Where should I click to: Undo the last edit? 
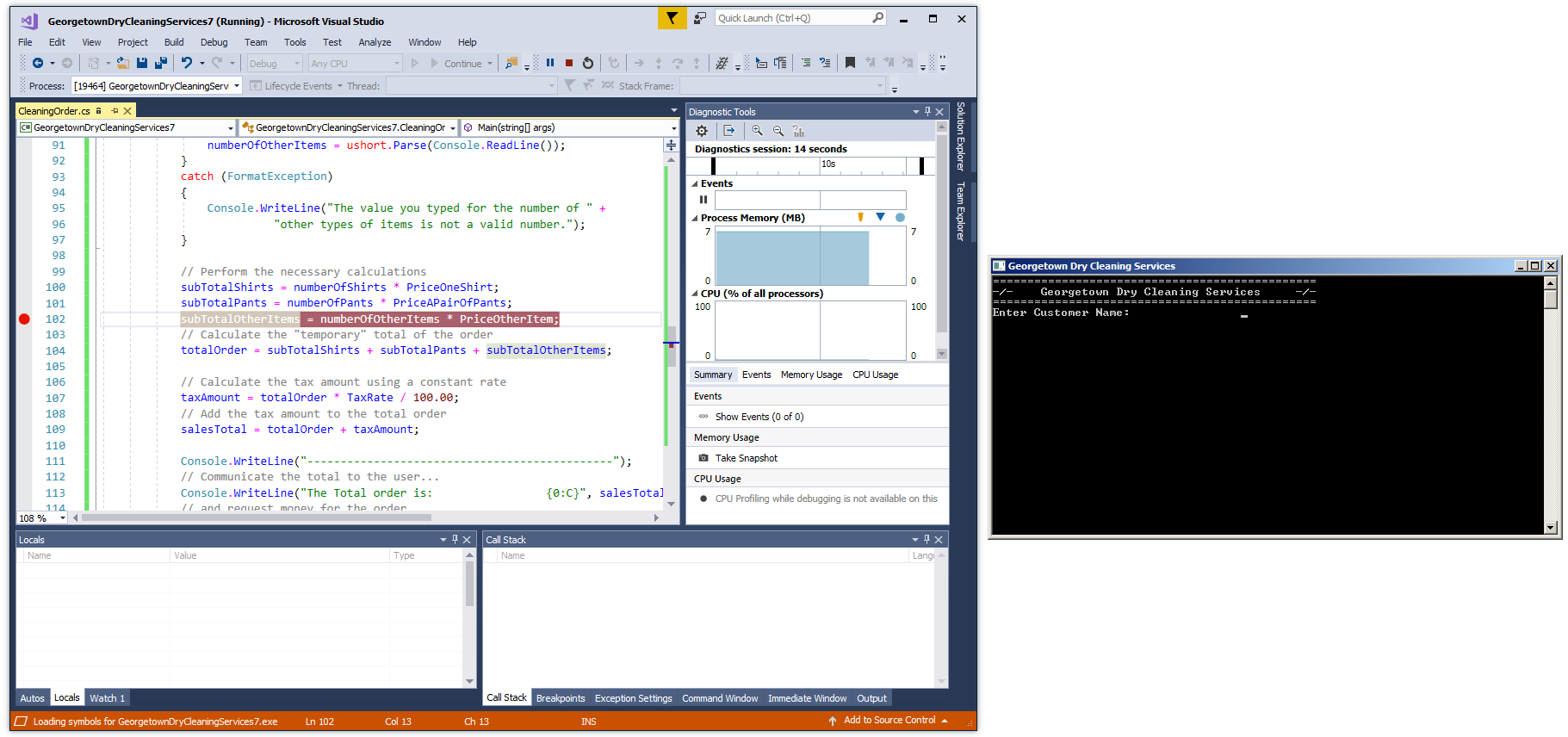[x=186, y=63]
